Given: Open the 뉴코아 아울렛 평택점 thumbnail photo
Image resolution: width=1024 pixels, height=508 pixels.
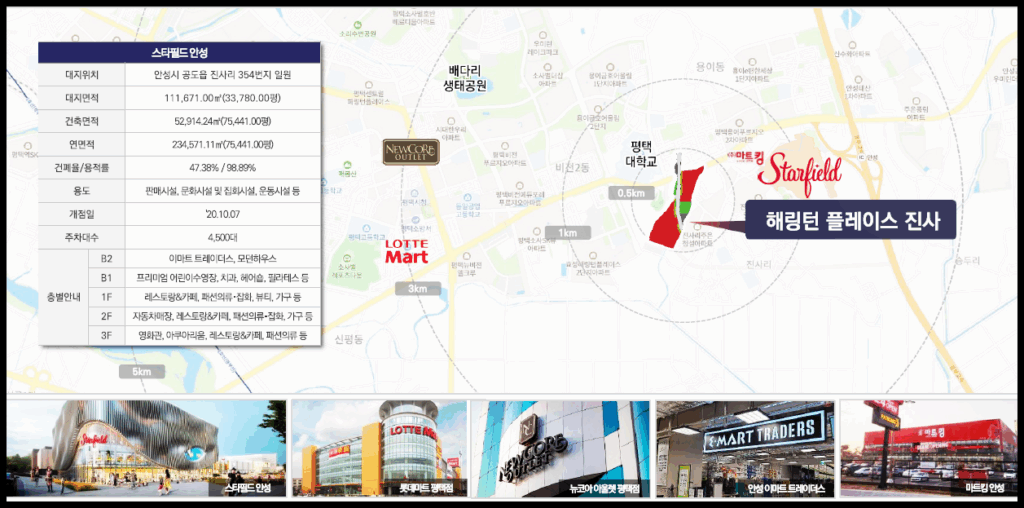Looking at the screenshot, I should click(561, 448).
